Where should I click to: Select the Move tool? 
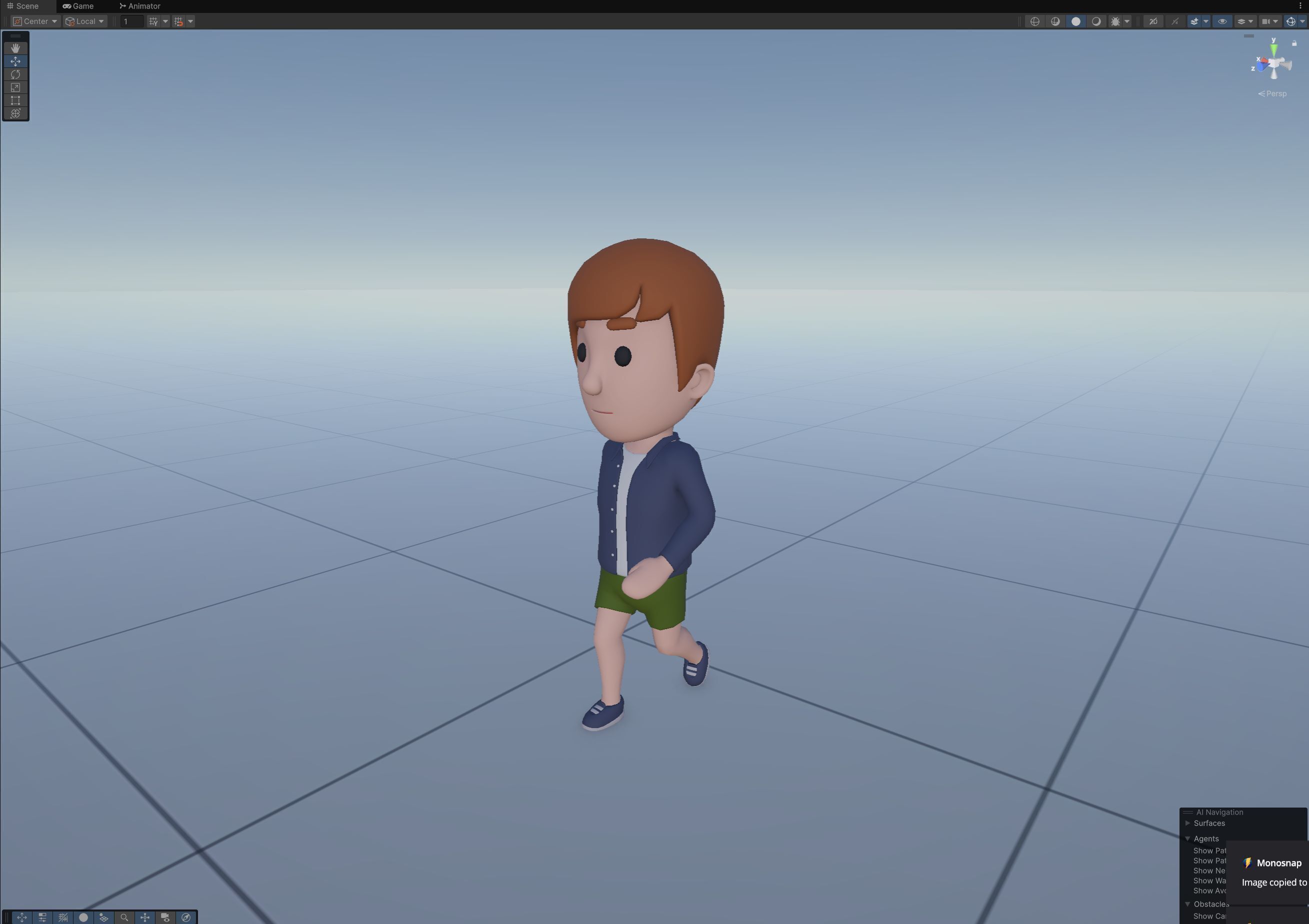pos(15,61)
